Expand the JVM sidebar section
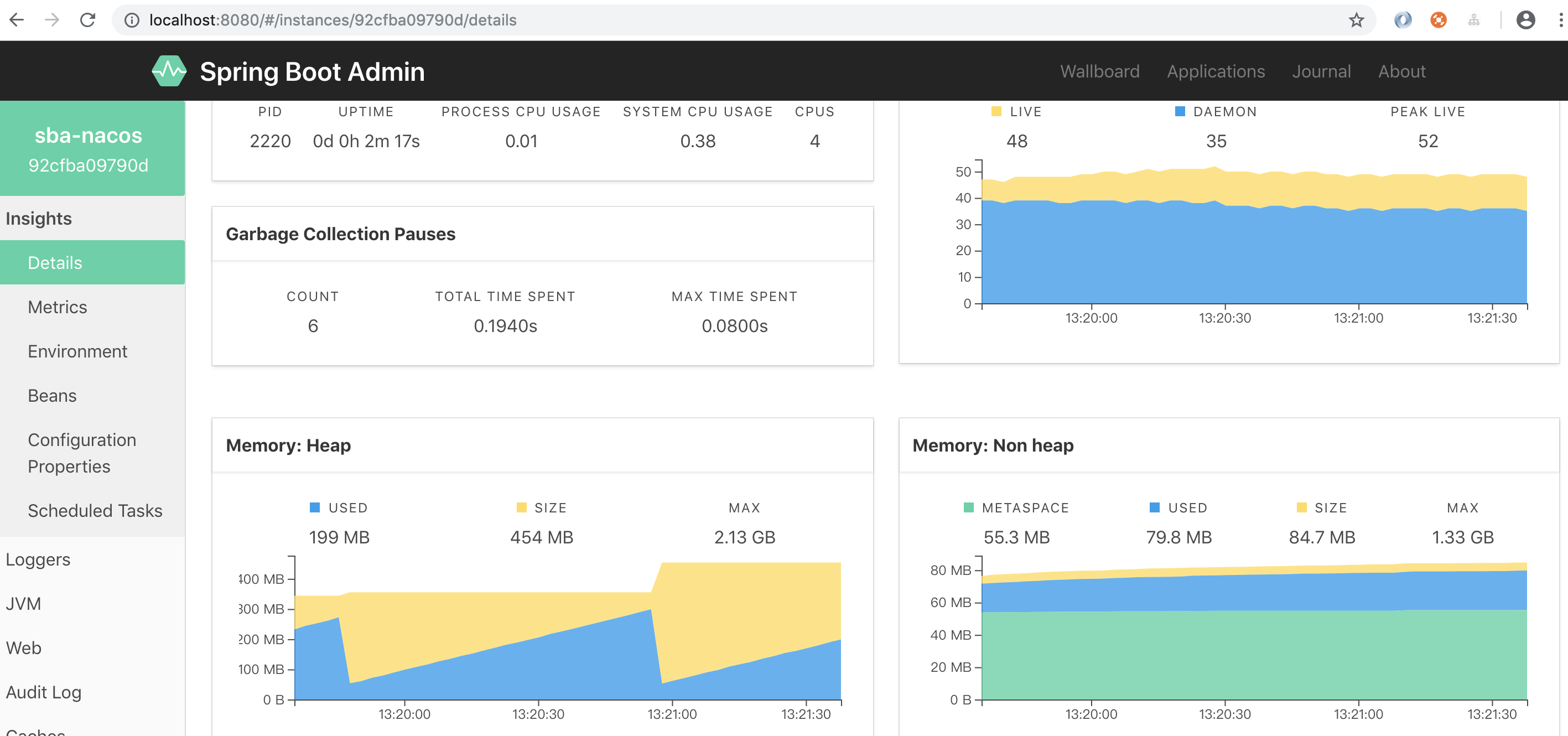Viewport: 1568px width, 736px height. coord(23,604)
